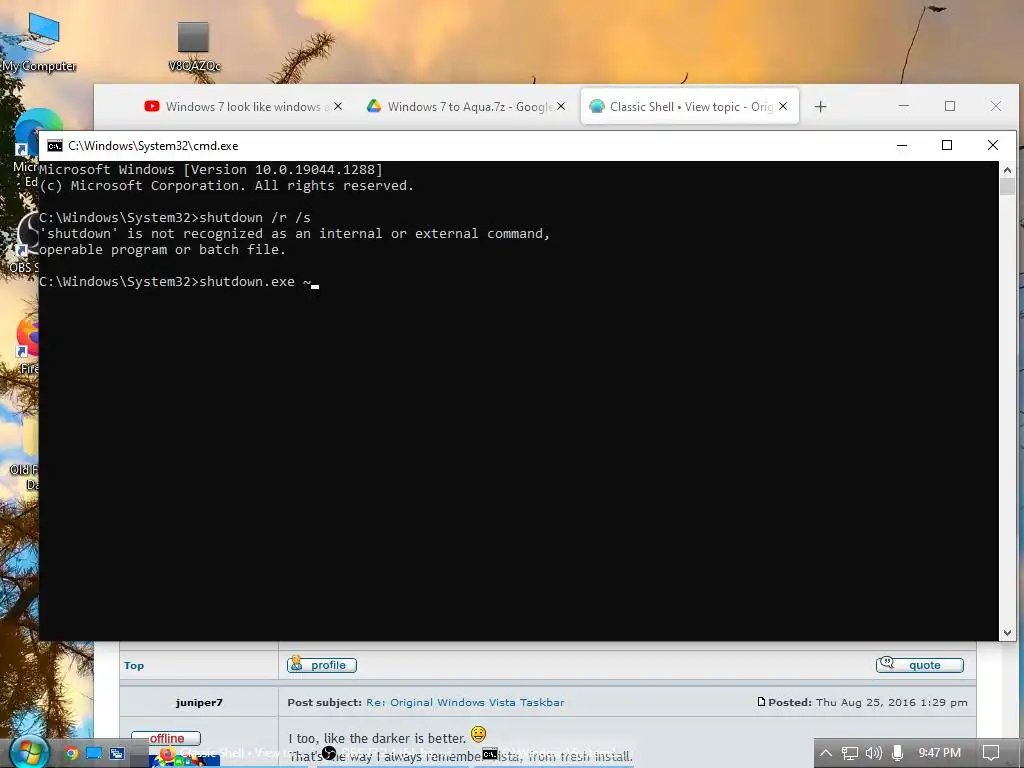Viewport: 1024px width, 768px height.
Task: Click the cmd vertical scrollbar thumb
Action: (x=1007, y=186)
